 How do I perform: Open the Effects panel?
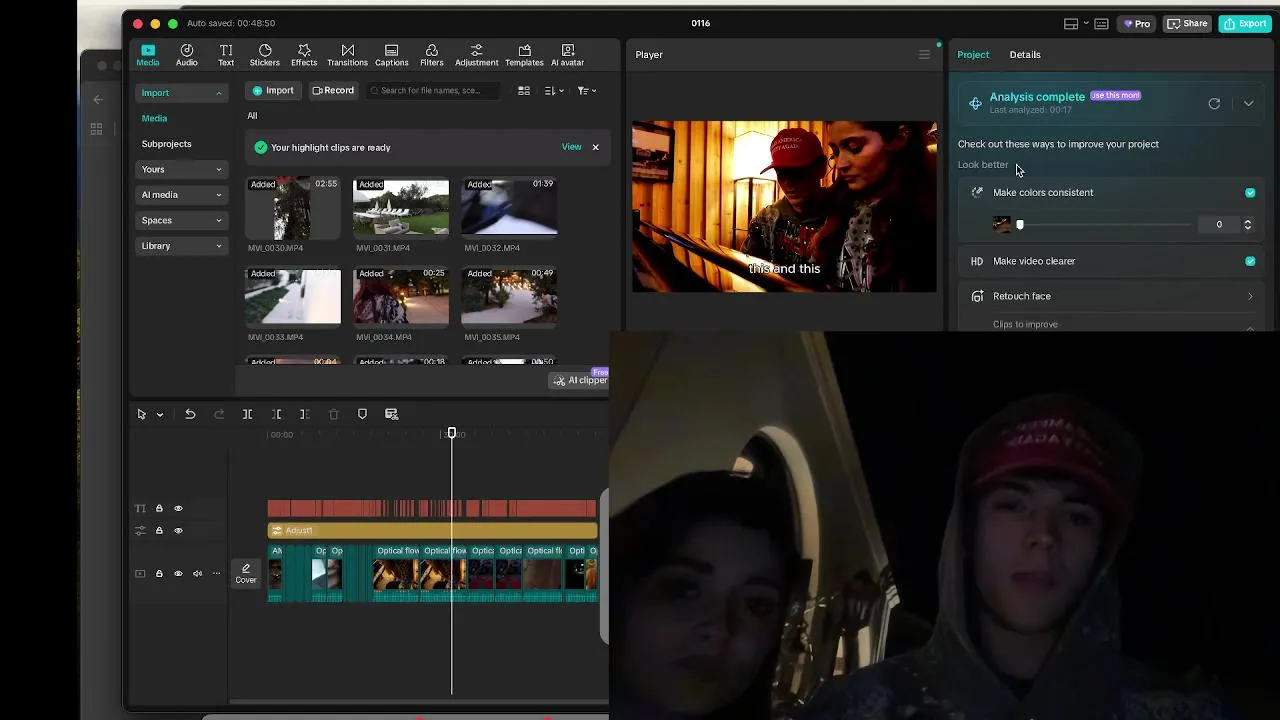304,55
